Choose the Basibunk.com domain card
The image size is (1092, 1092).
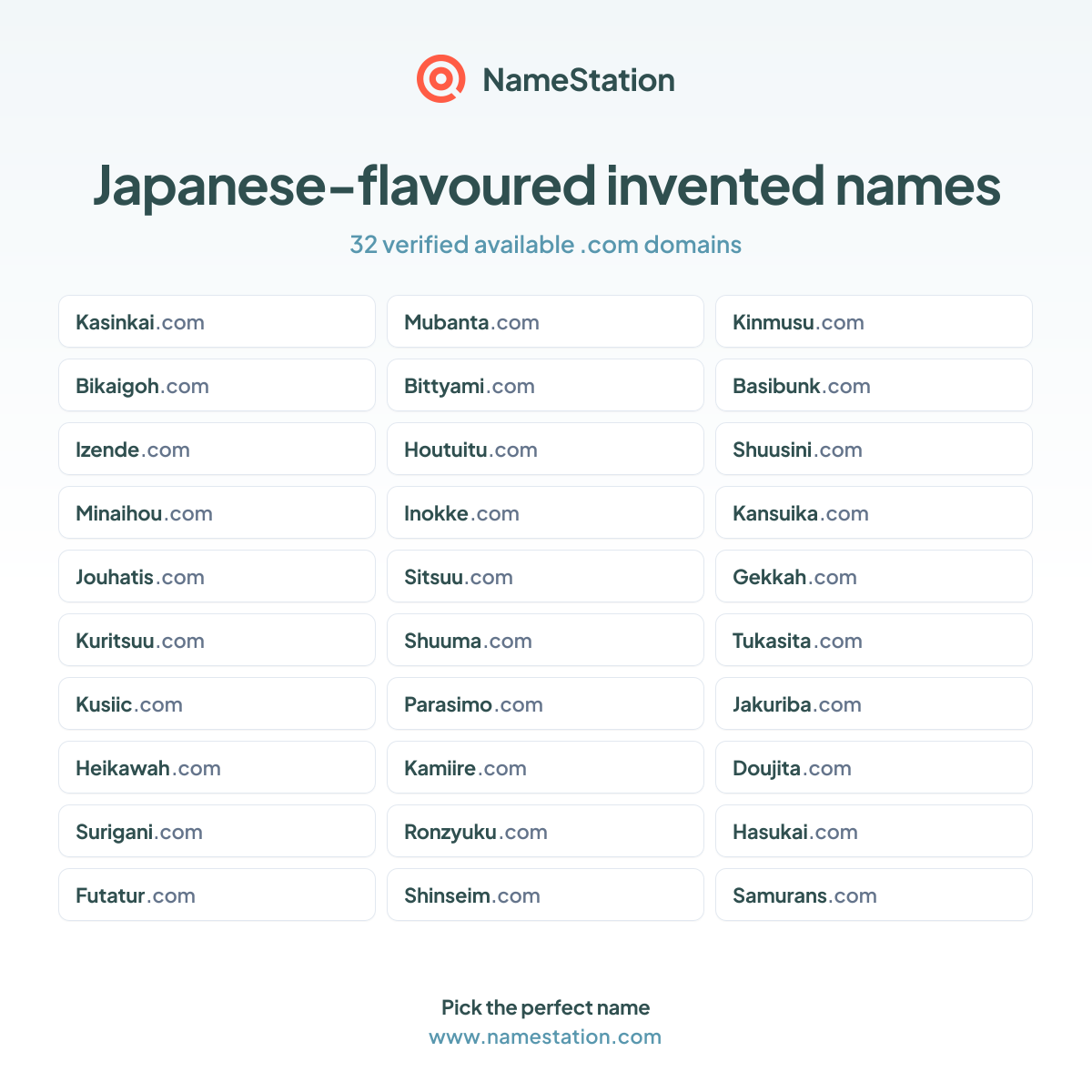click(x=875, y=385)
